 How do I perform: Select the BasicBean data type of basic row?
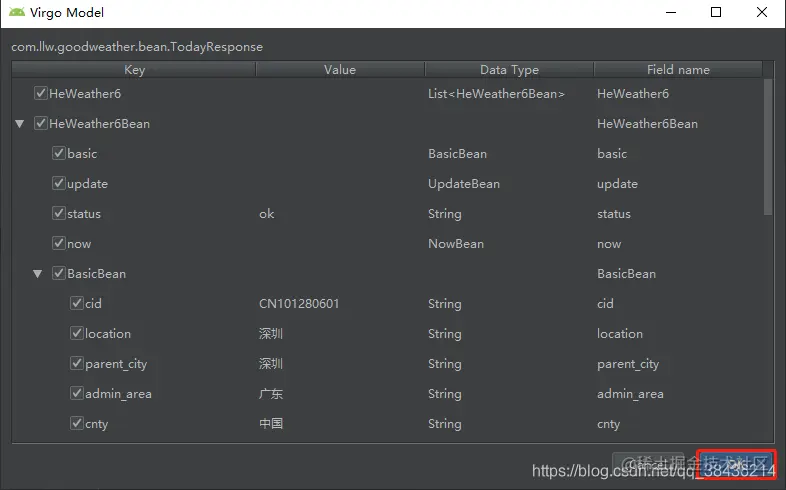(x=457, y=154)
